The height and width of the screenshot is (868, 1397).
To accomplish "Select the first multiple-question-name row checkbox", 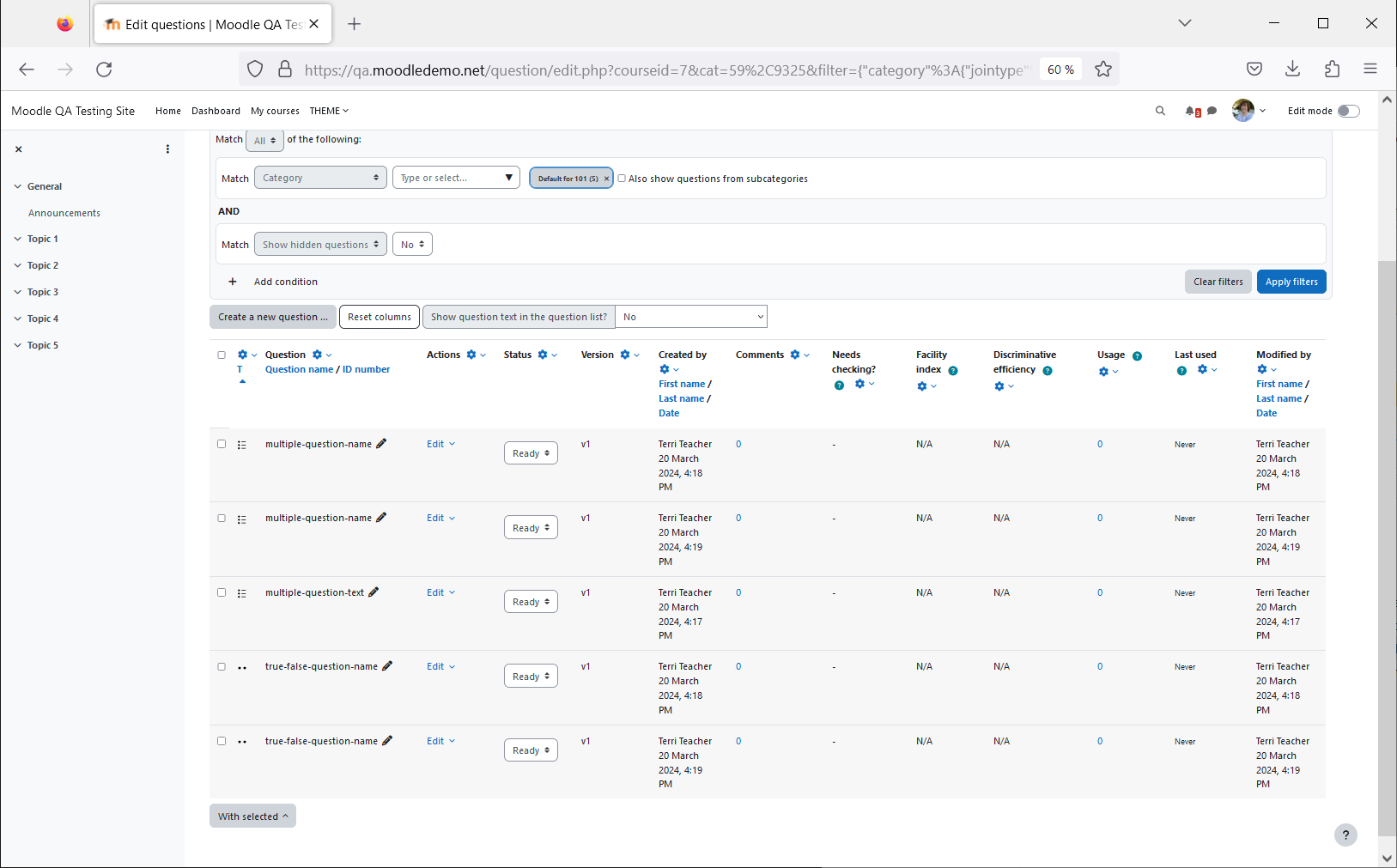I will [222, 444].
